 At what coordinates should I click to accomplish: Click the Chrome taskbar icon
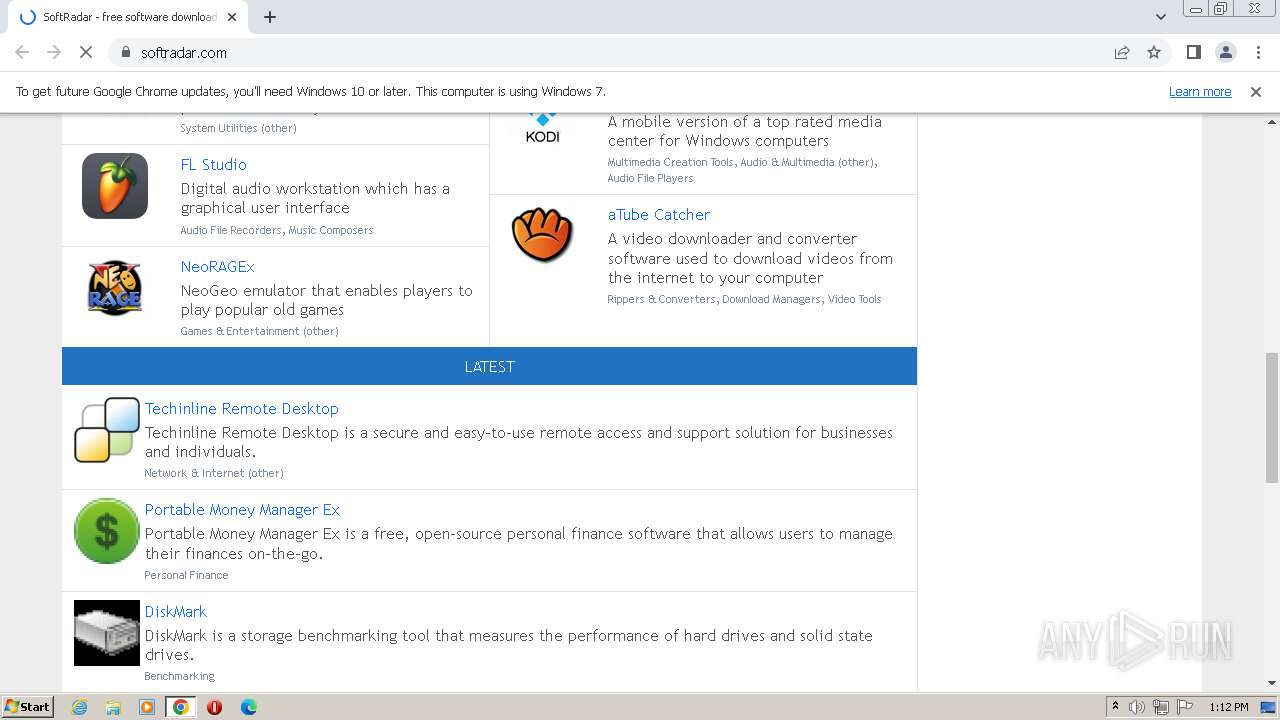pyautogui.click(x=181, y=707)
